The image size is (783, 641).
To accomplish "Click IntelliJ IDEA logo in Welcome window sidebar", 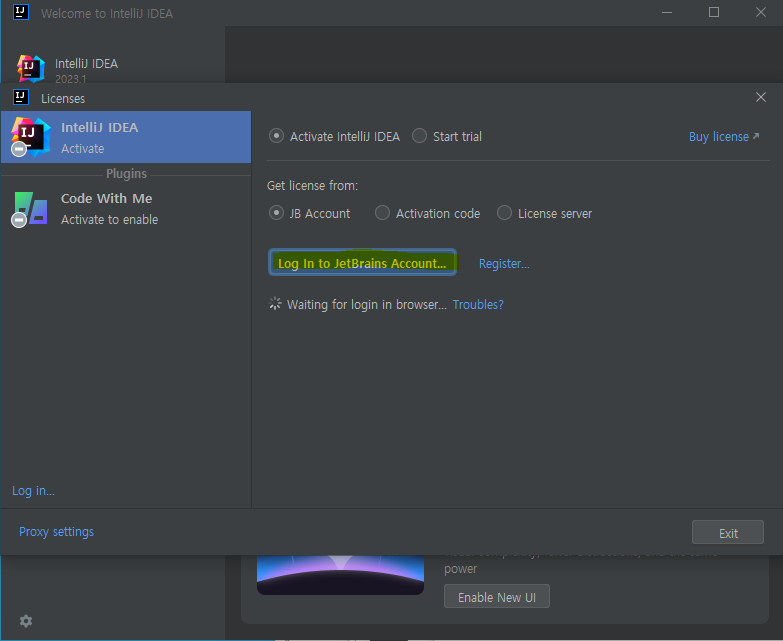I will click(x=31, y=68).
